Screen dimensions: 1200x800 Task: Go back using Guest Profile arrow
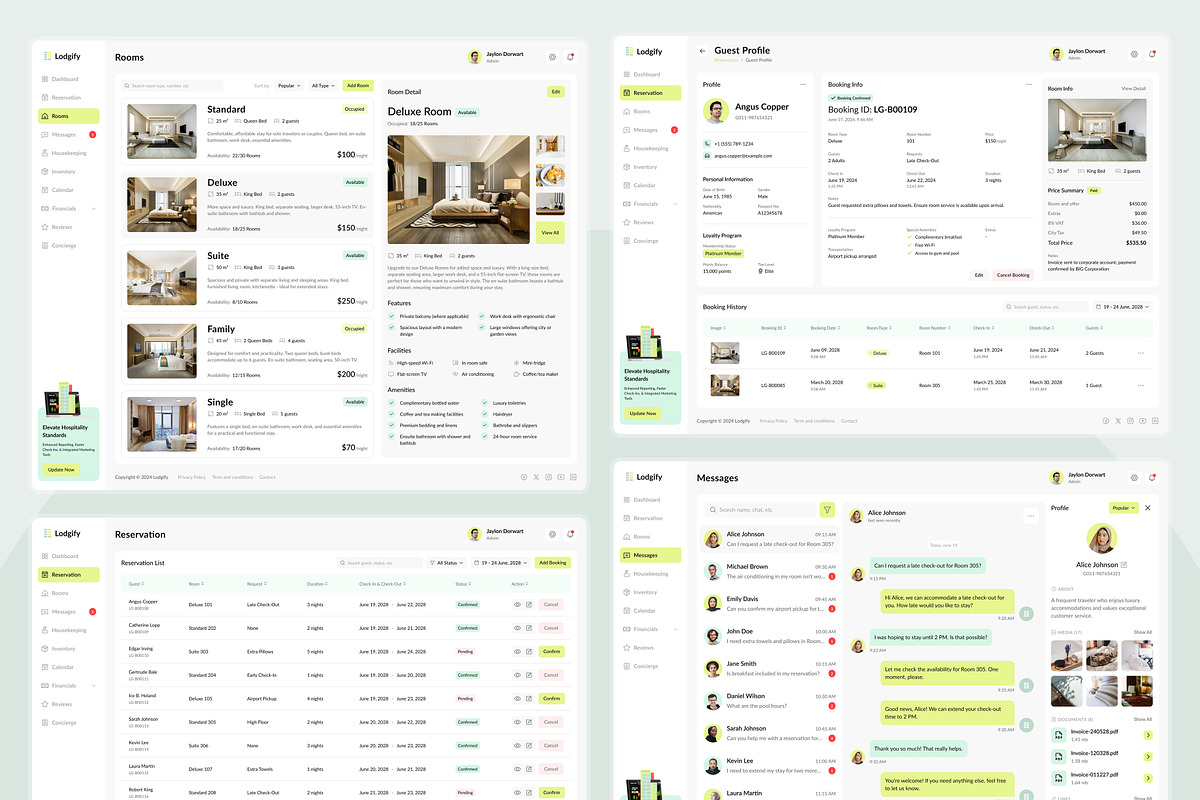[702, 51]
